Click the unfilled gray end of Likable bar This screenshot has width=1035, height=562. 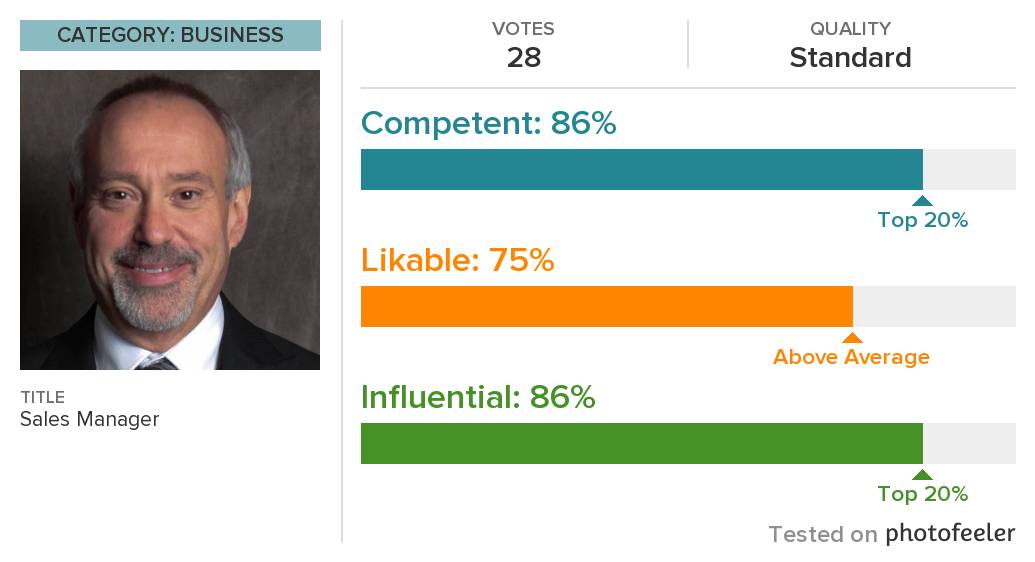[x=934, y=306]
